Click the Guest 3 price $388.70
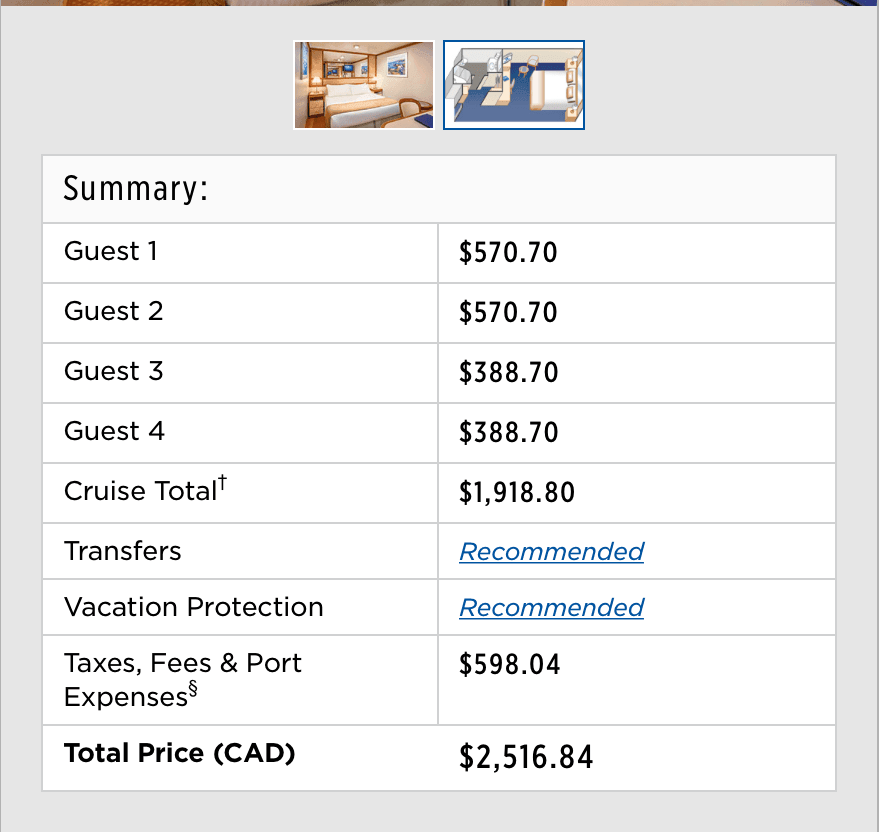 (x=508, y=373)
